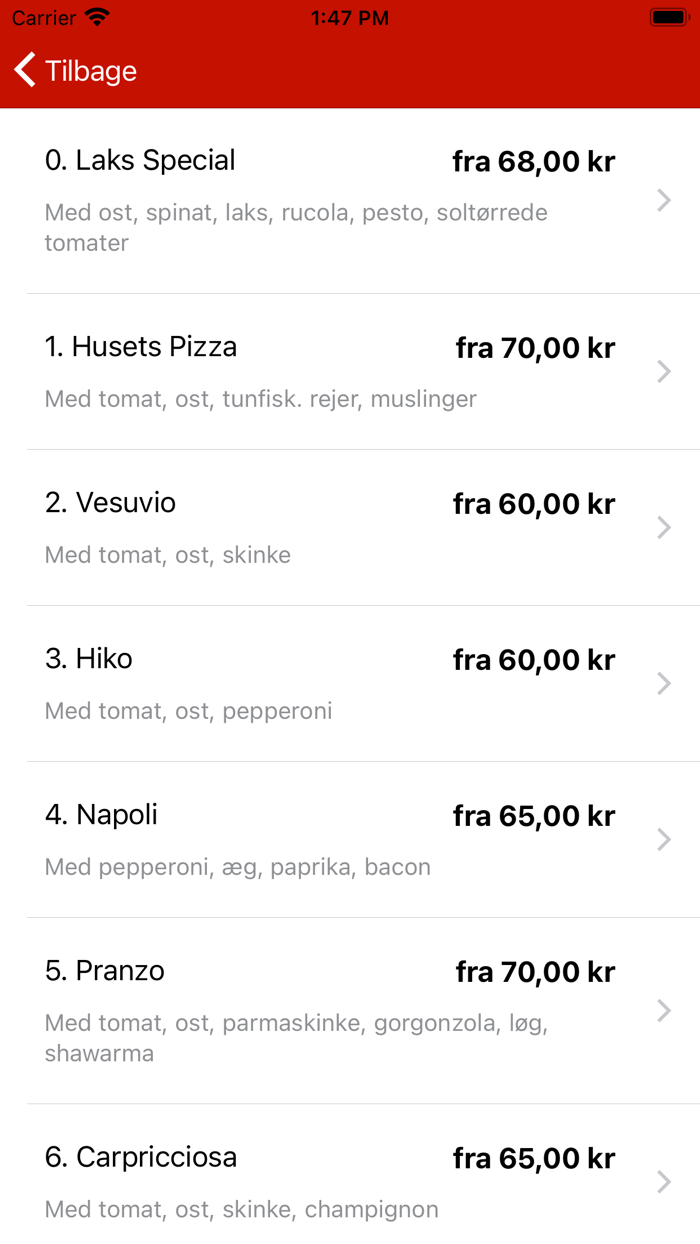The height and width of the screenshot is (1244, 700).
Task: Expand Carpricciosa with its arrow
Action: coord(663,1182)
